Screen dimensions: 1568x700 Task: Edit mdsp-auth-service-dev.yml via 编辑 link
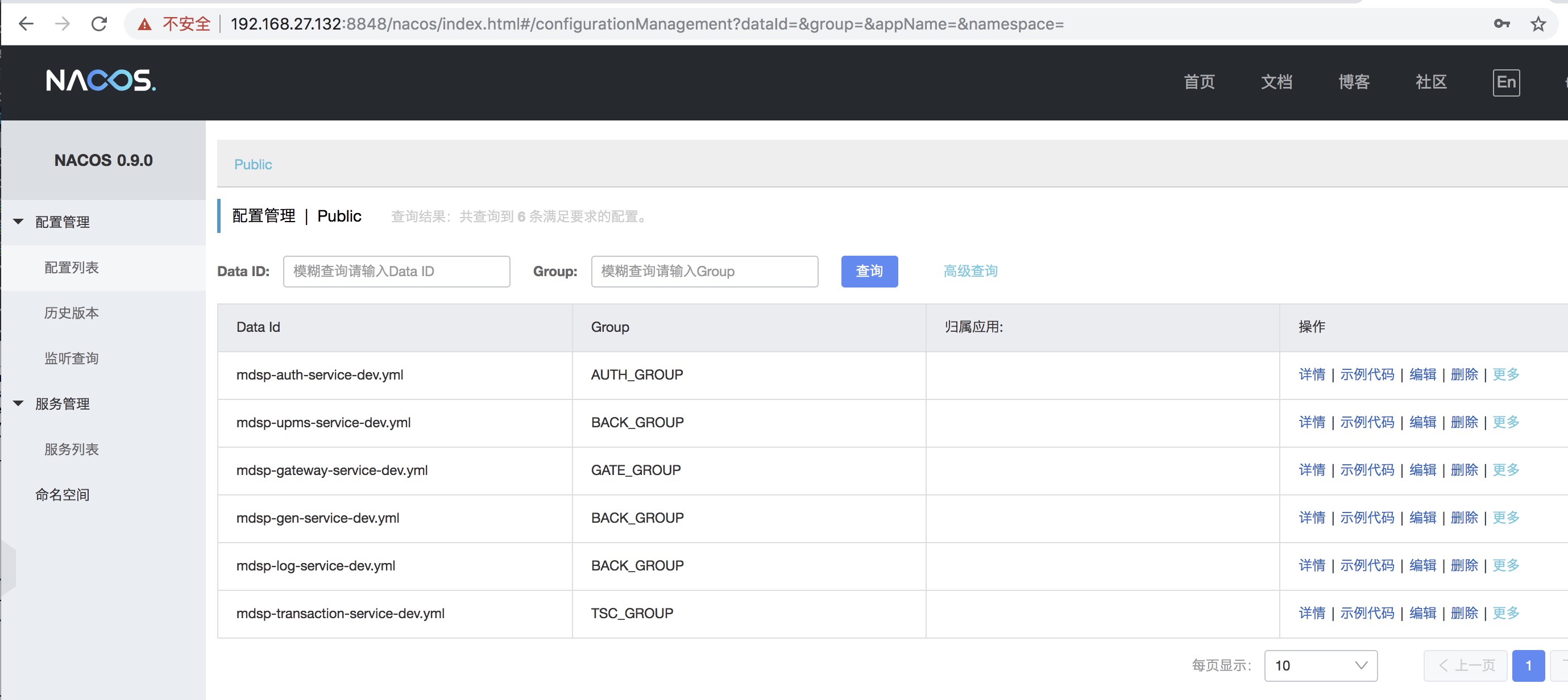pyautogui.click(x=1422, y=374)
